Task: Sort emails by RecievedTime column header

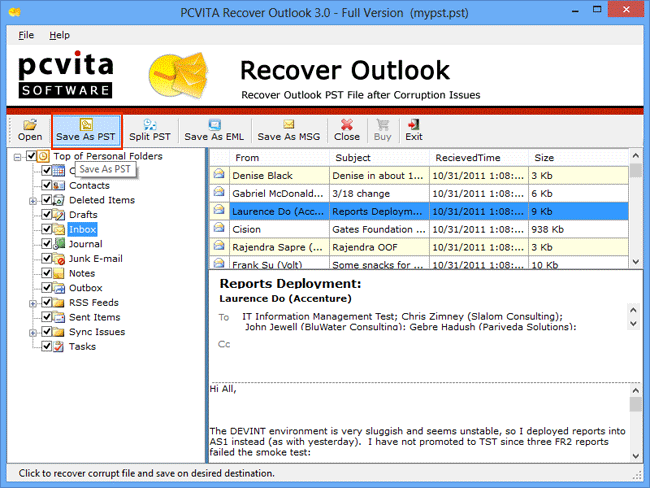Action: pos(479,158)
